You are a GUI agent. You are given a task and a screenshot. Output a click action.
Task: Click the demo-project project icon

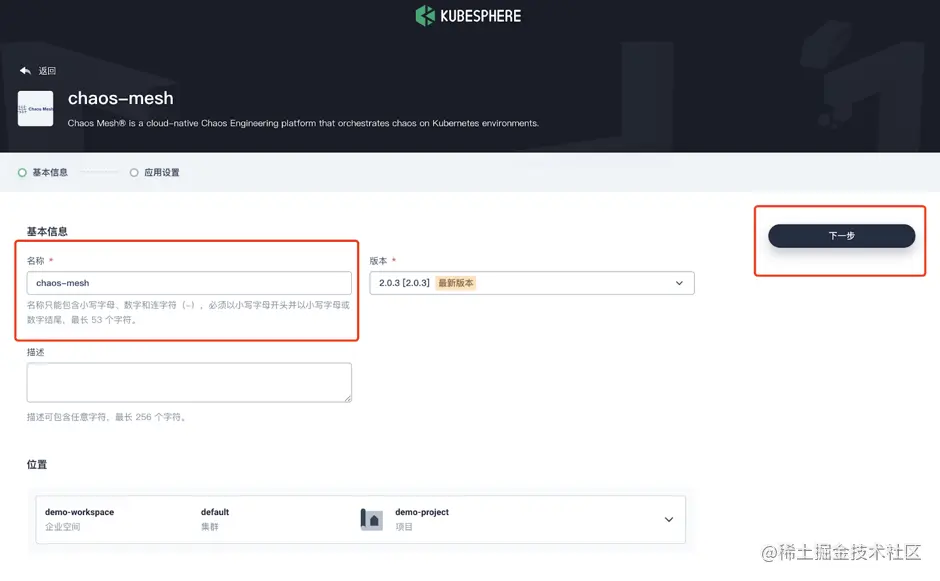372,519
